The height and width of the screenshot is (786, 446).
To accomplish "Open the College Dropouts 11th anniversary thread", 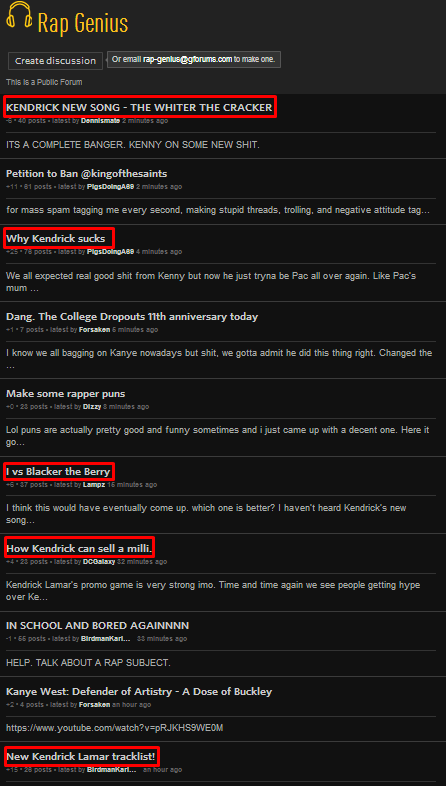I will coord(132,317).
